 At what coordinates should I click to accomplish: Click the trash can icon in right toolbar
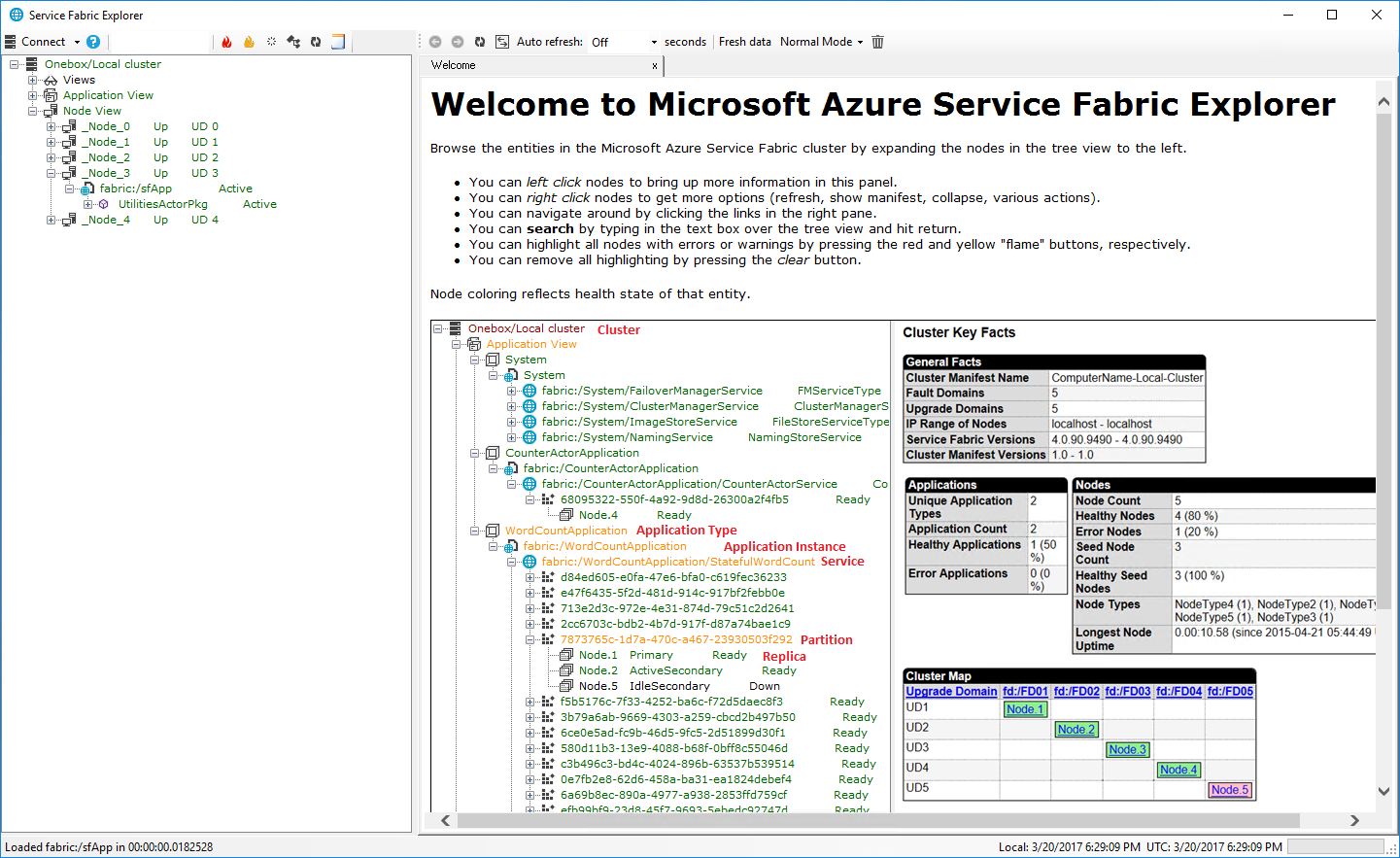878,42
